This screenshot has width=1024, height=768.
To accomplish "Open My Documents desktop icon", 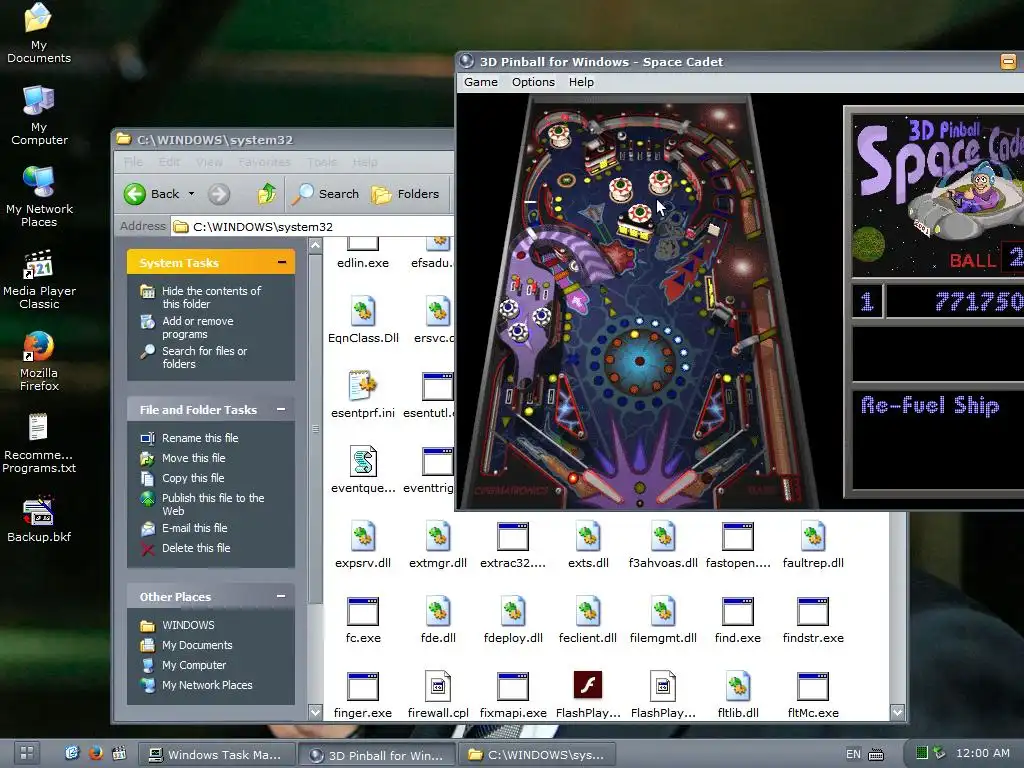I will click(39, 33).
